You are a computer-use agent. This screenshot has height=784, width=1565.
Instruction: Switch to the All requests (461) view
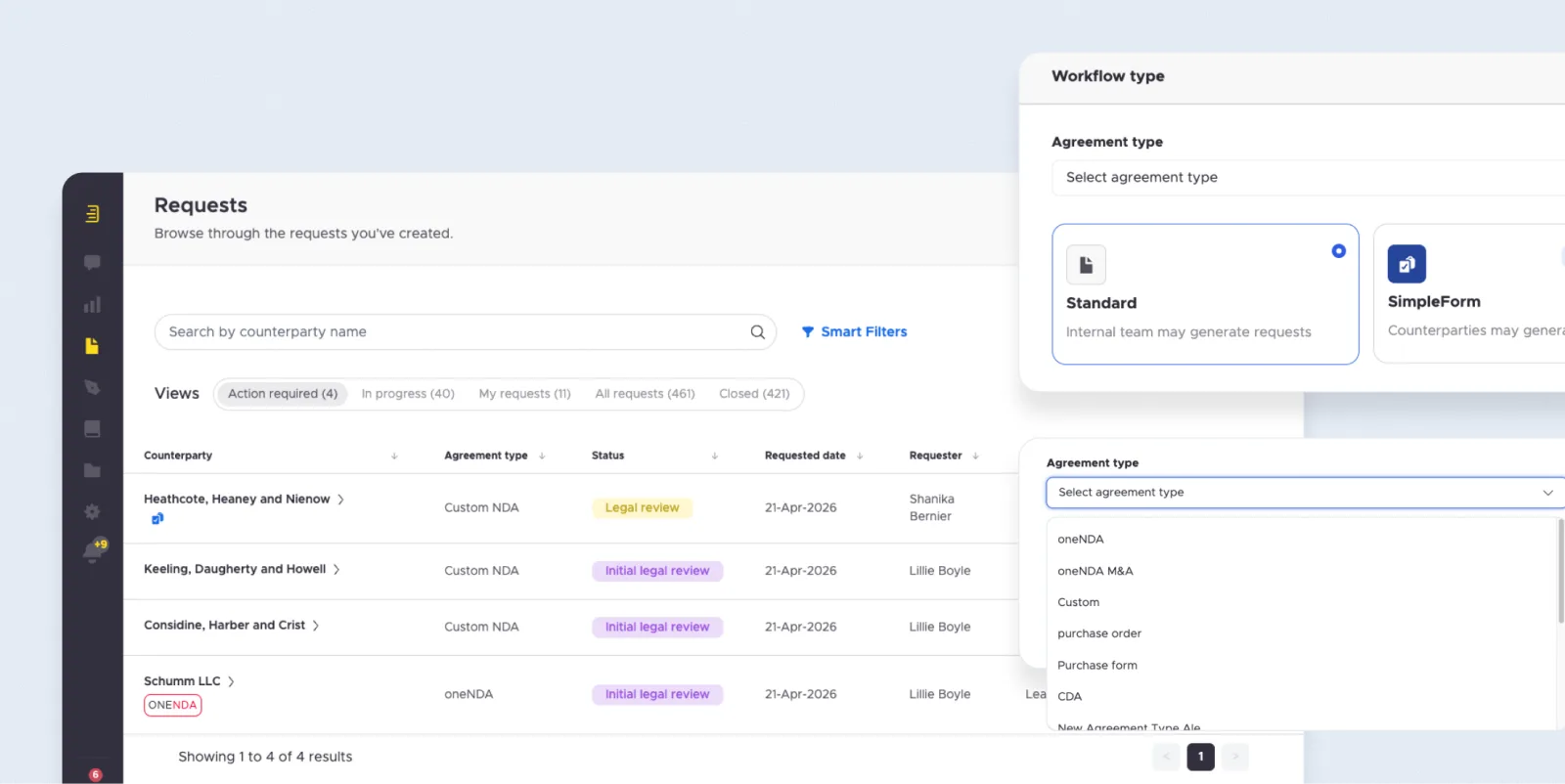click(x=645, y=394)
